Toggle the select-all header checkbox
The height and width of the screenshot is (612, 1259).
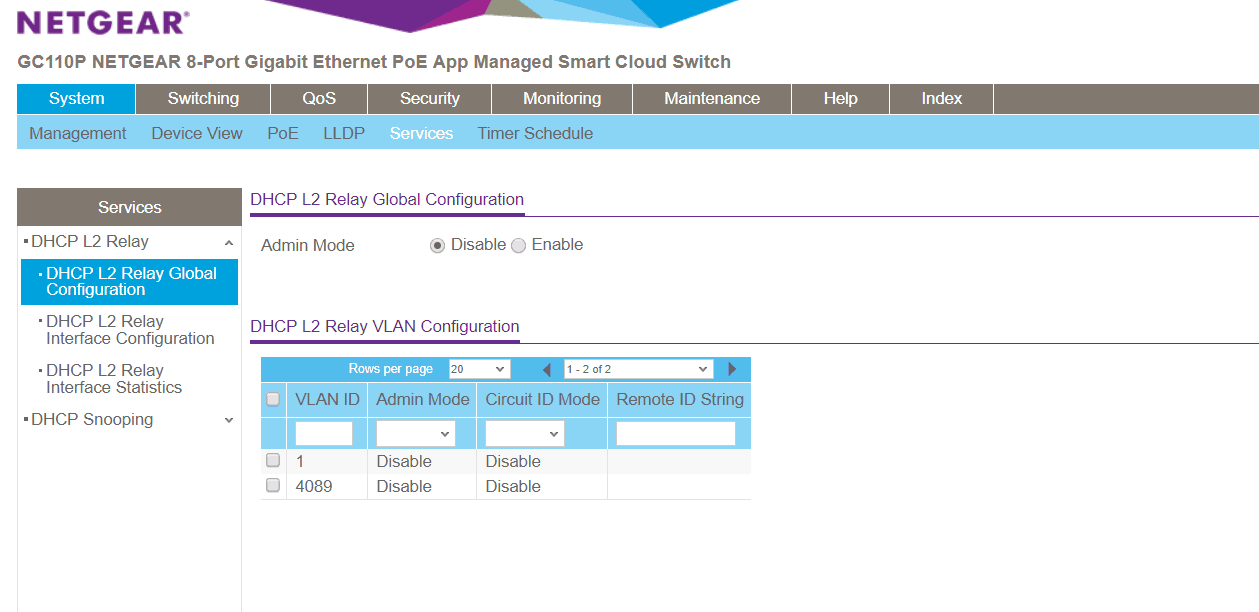(x=273, y=400)
